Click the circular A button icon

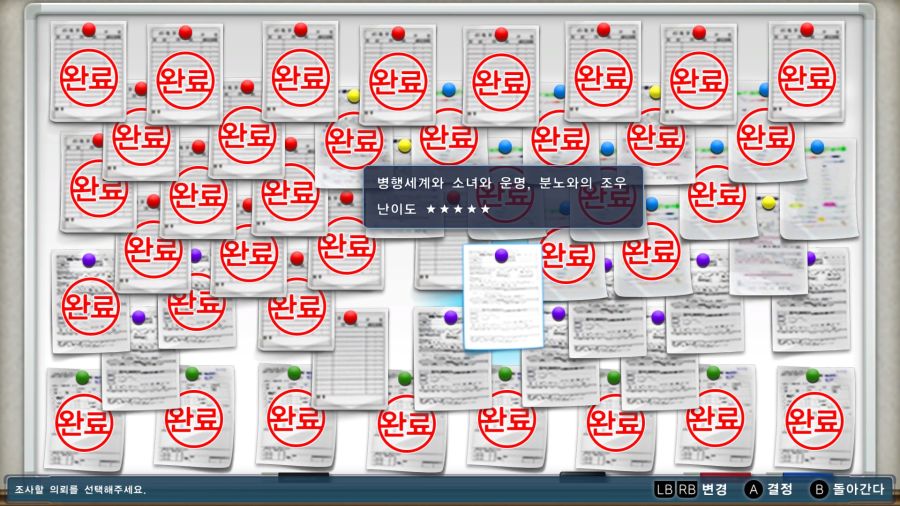click(753, 489)
